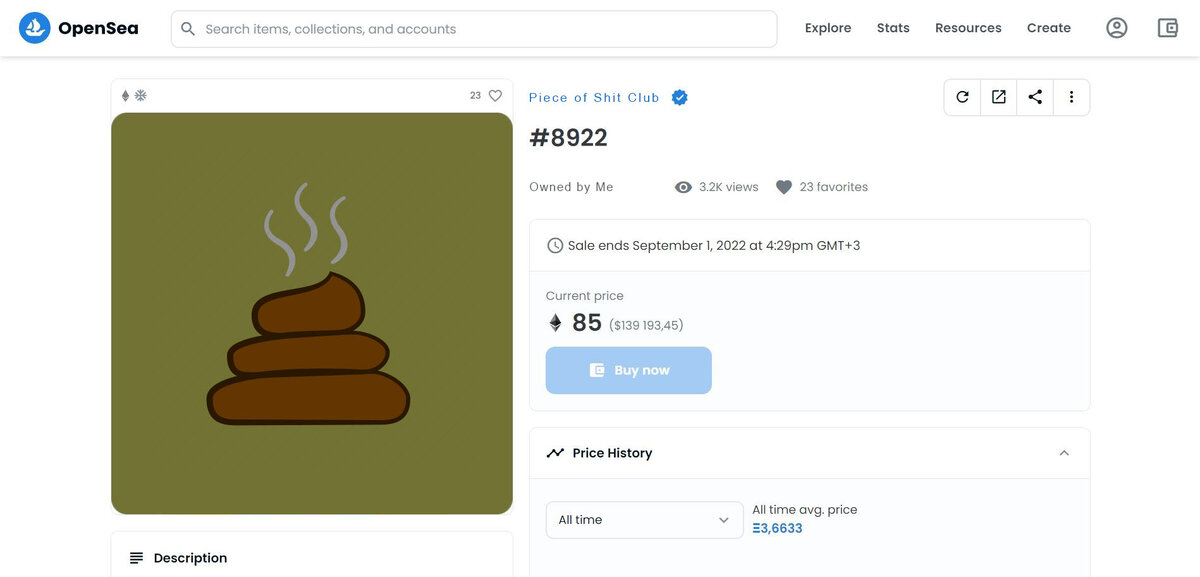Open the wallet icon in header
The image size is (1200, 577).
click(x=1168, y=28)
